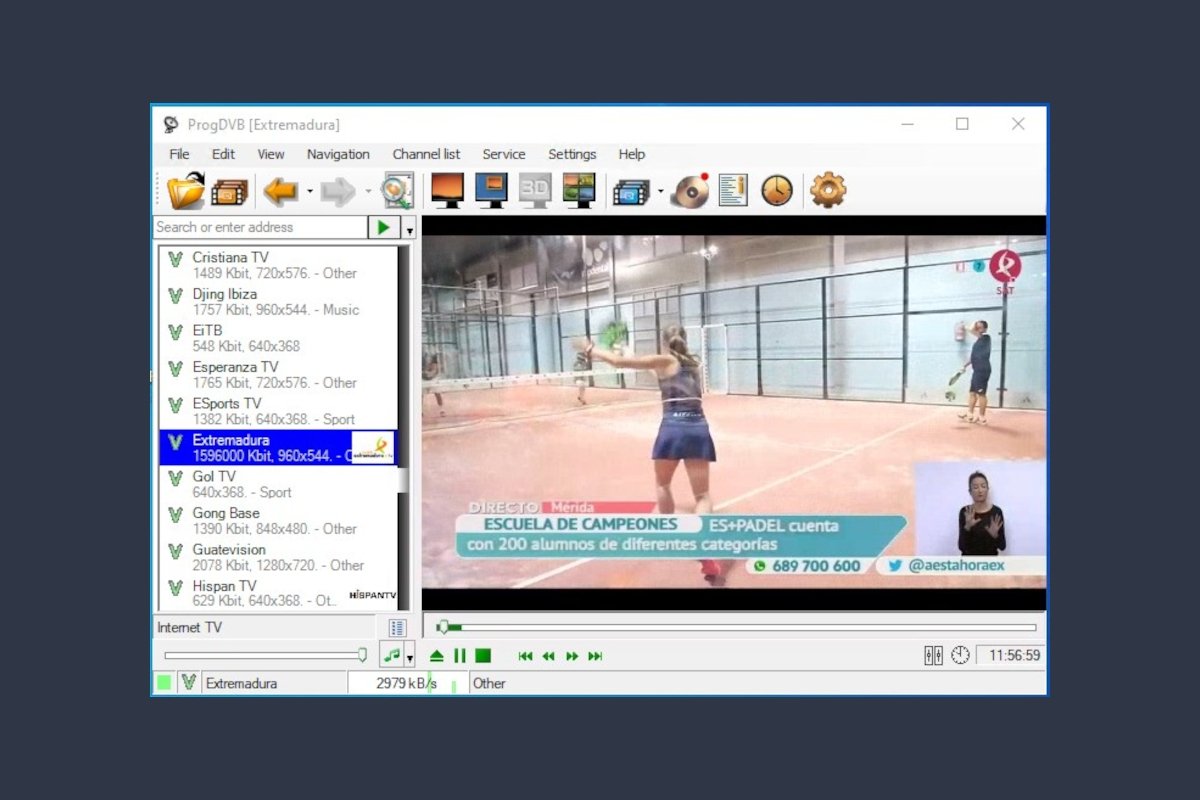This screenshot has height=800, width=1200.
Task: Expand the capture frames dropdown arrow
Action: [x=660, y=191]
